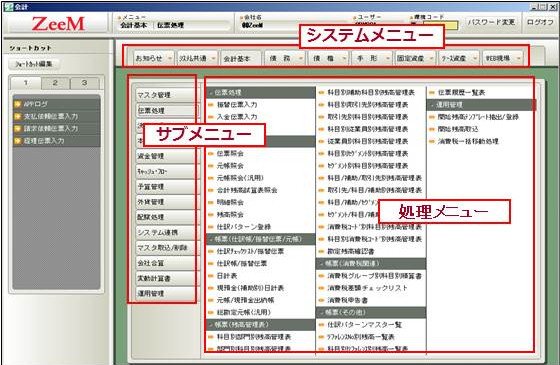The height and width of the screenshot is (365, 560).
Task: Select マスタ管理 in the submenu
Action: (x=166, y=95)
